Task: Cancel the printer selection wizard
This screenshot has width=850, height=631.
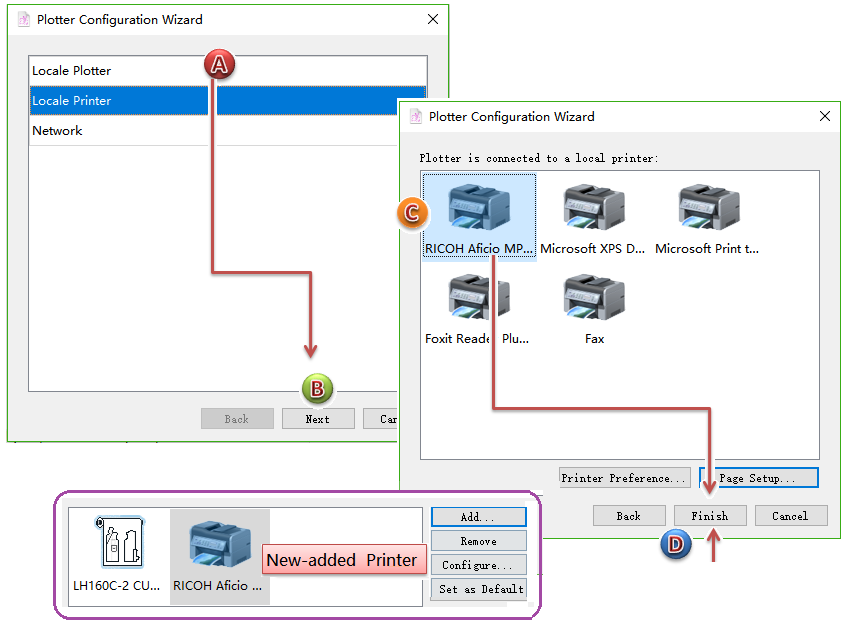Action: point(790,516)
